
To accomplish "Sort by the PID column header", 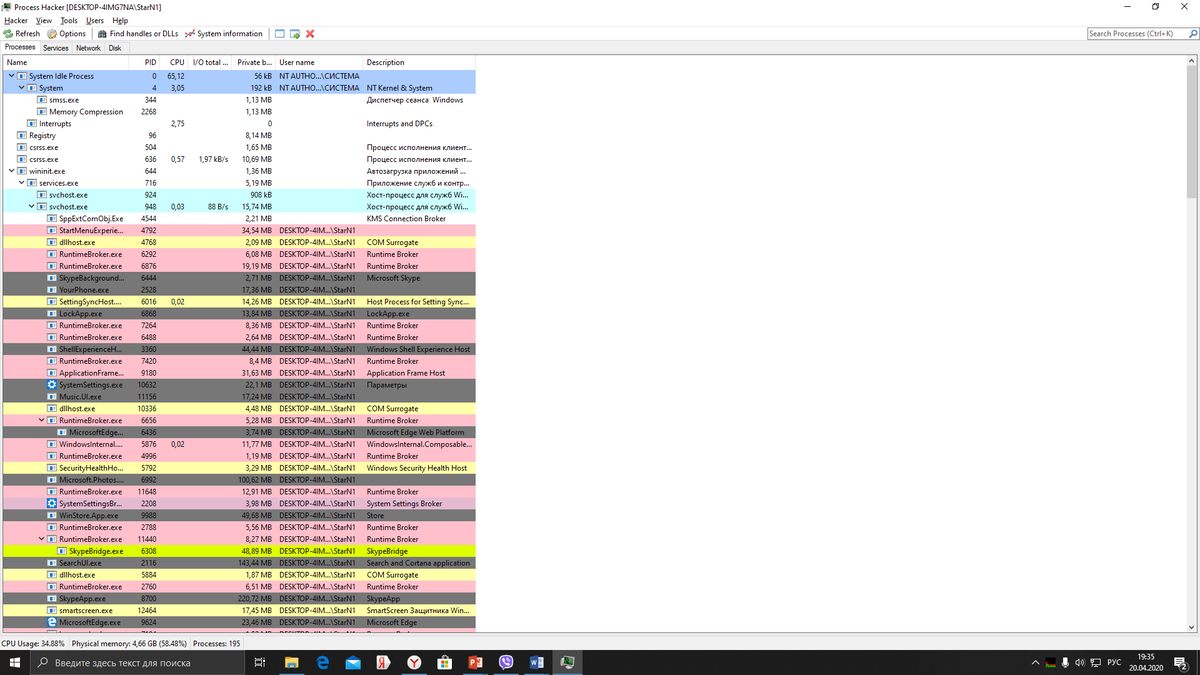I will point(145,62).
